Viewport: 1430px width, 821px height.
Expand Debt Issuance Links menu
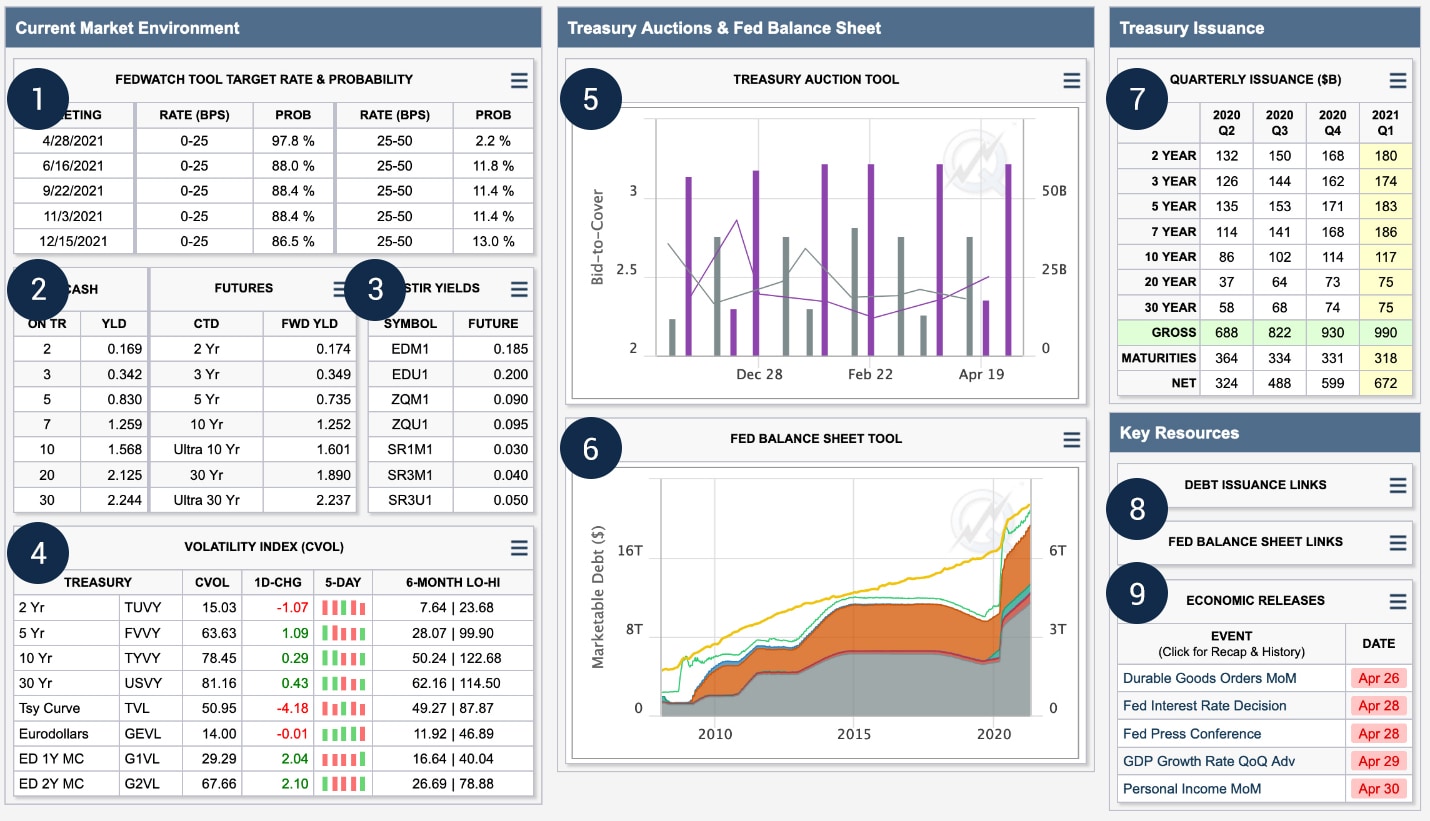[x=1398, y=486]
